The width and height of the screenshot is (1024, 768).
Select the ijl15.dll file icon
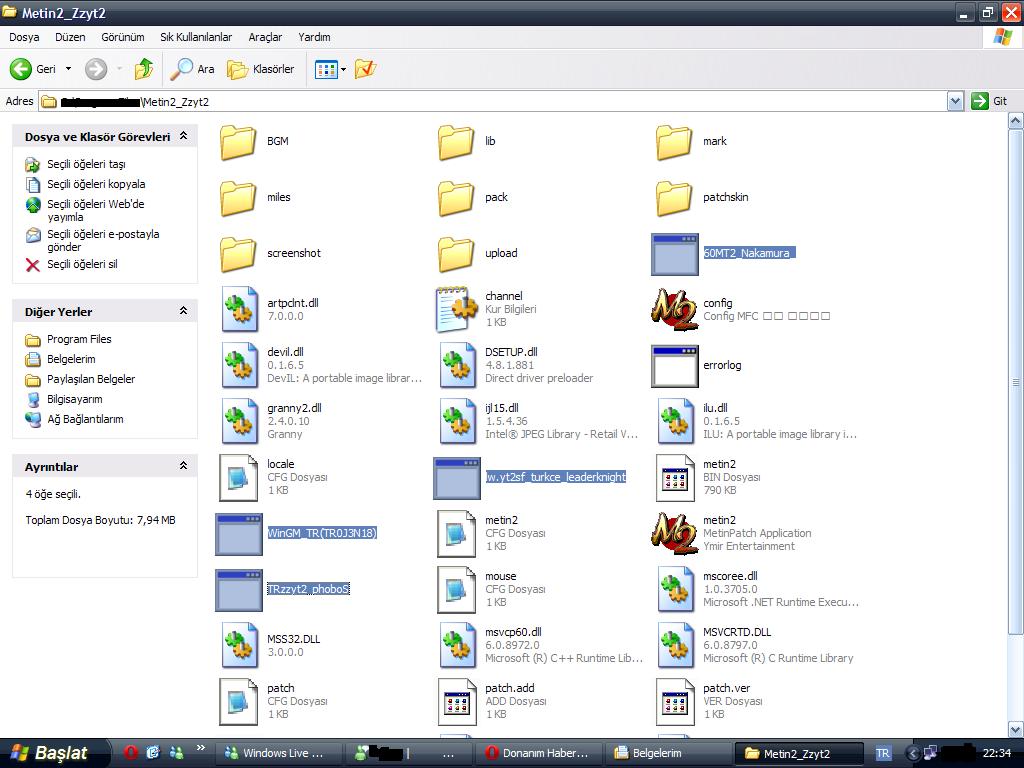pos(456,421)
